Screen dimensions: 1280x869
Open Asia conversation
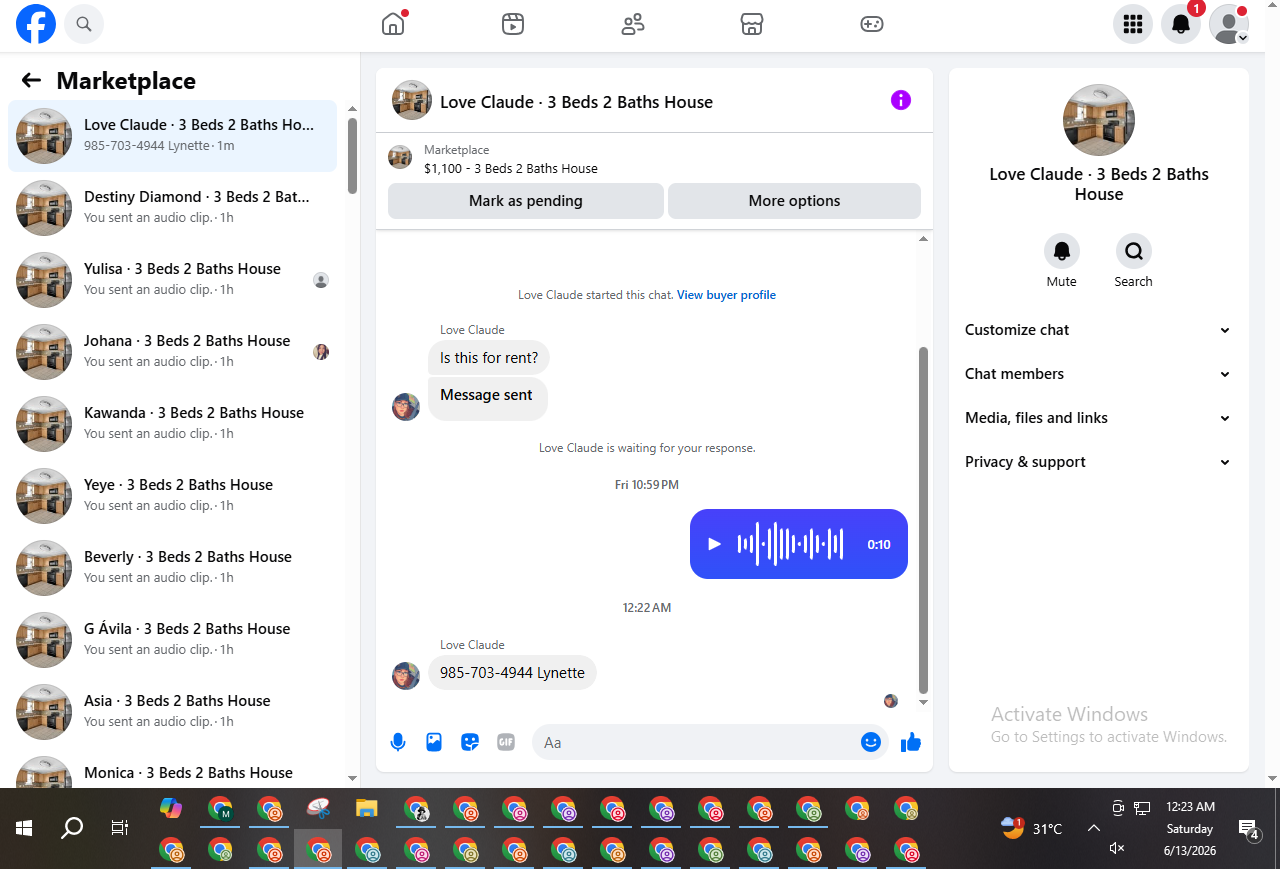point(172,712)
